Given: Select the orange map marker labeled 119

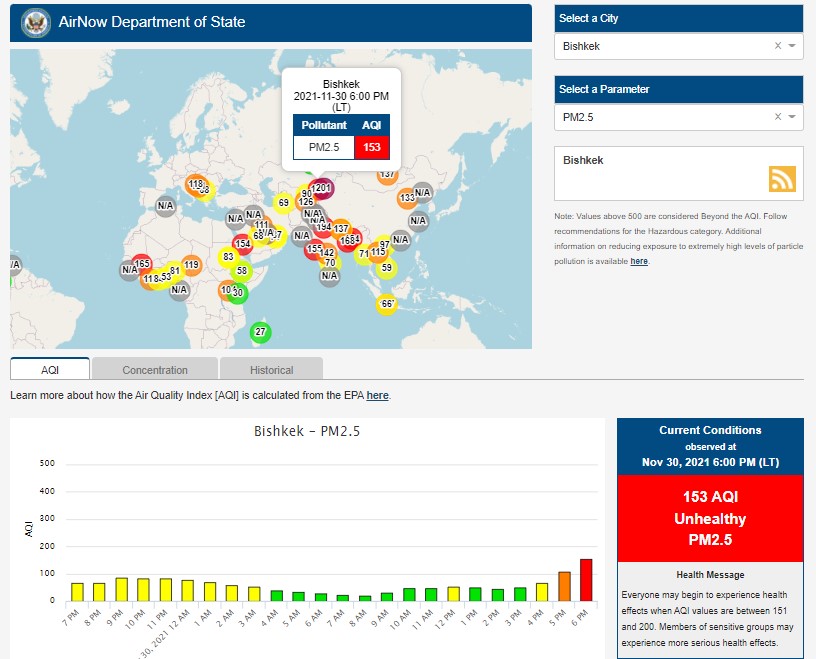Looking at the screenshot, I should 191,265.
